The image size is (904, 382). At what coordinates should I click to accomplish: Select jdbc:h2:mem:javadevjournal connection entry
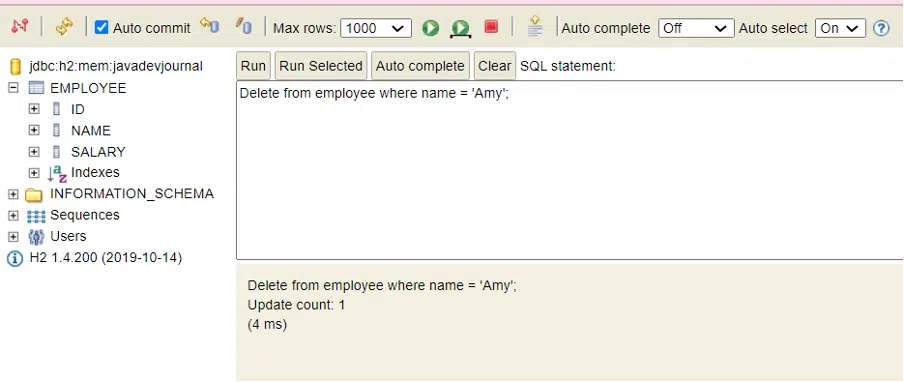tap(116, 66)
